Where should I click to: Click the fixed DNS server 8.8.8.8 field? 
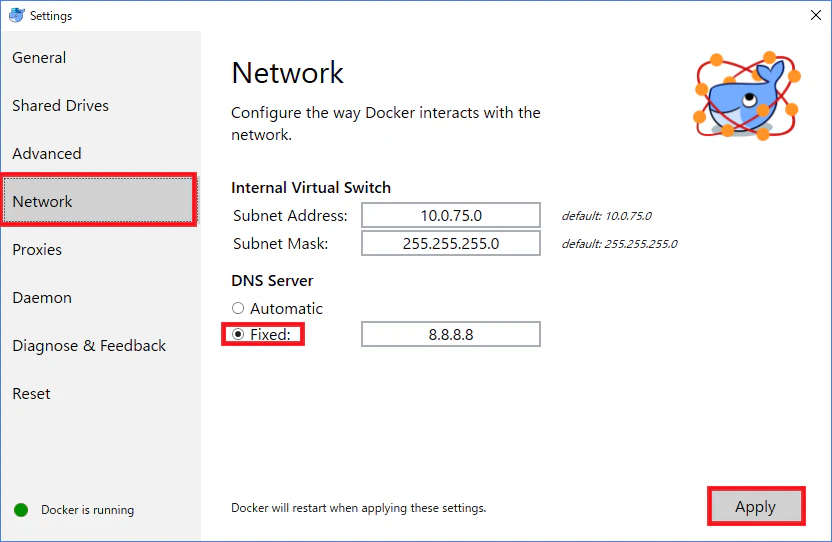click(x=451, y=334)
